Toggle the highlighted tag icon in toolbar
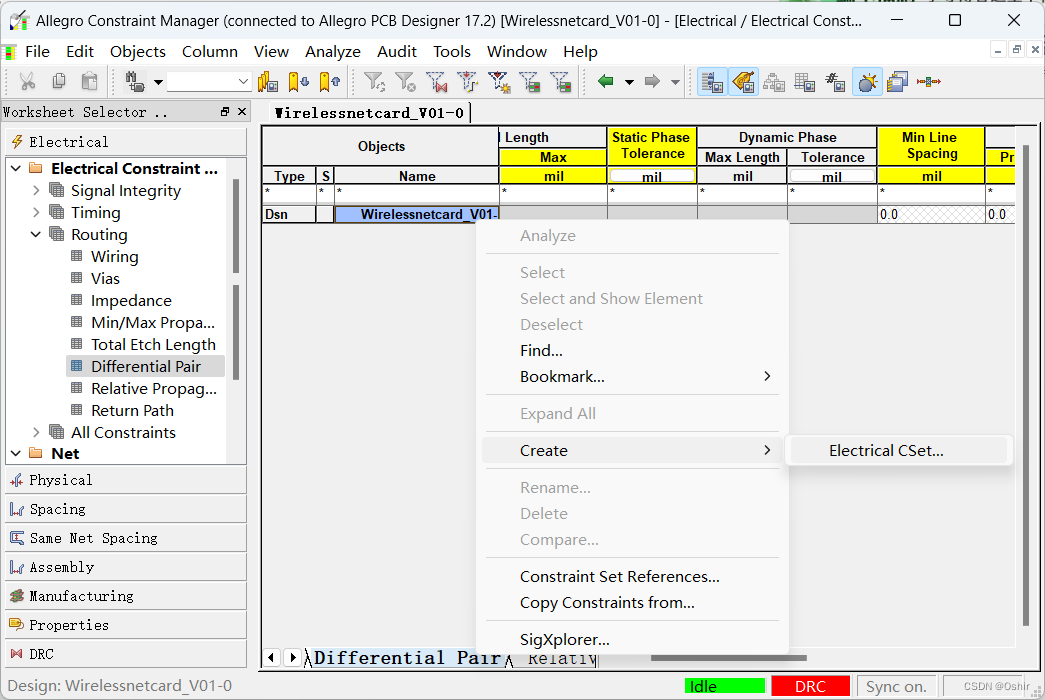The height and width of the screenshot is (700, 1045). coord(743,82)
